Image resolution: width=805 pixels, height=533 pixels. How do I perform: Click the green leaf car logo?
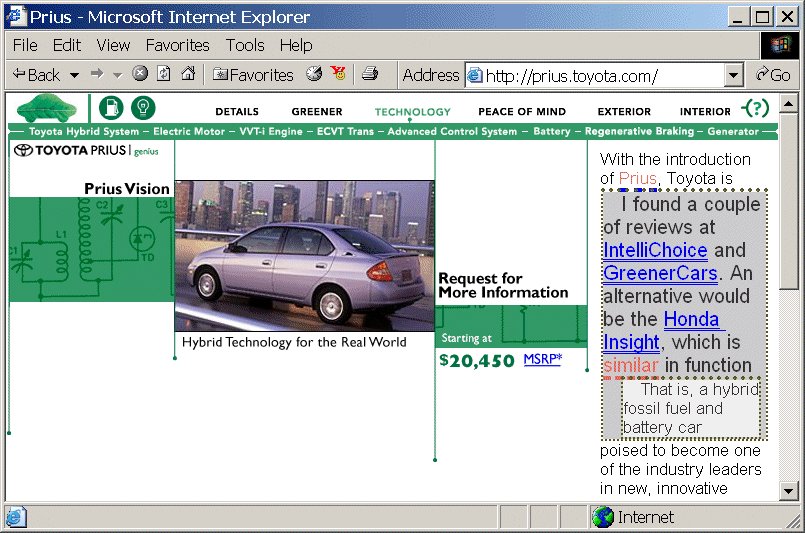48,108
